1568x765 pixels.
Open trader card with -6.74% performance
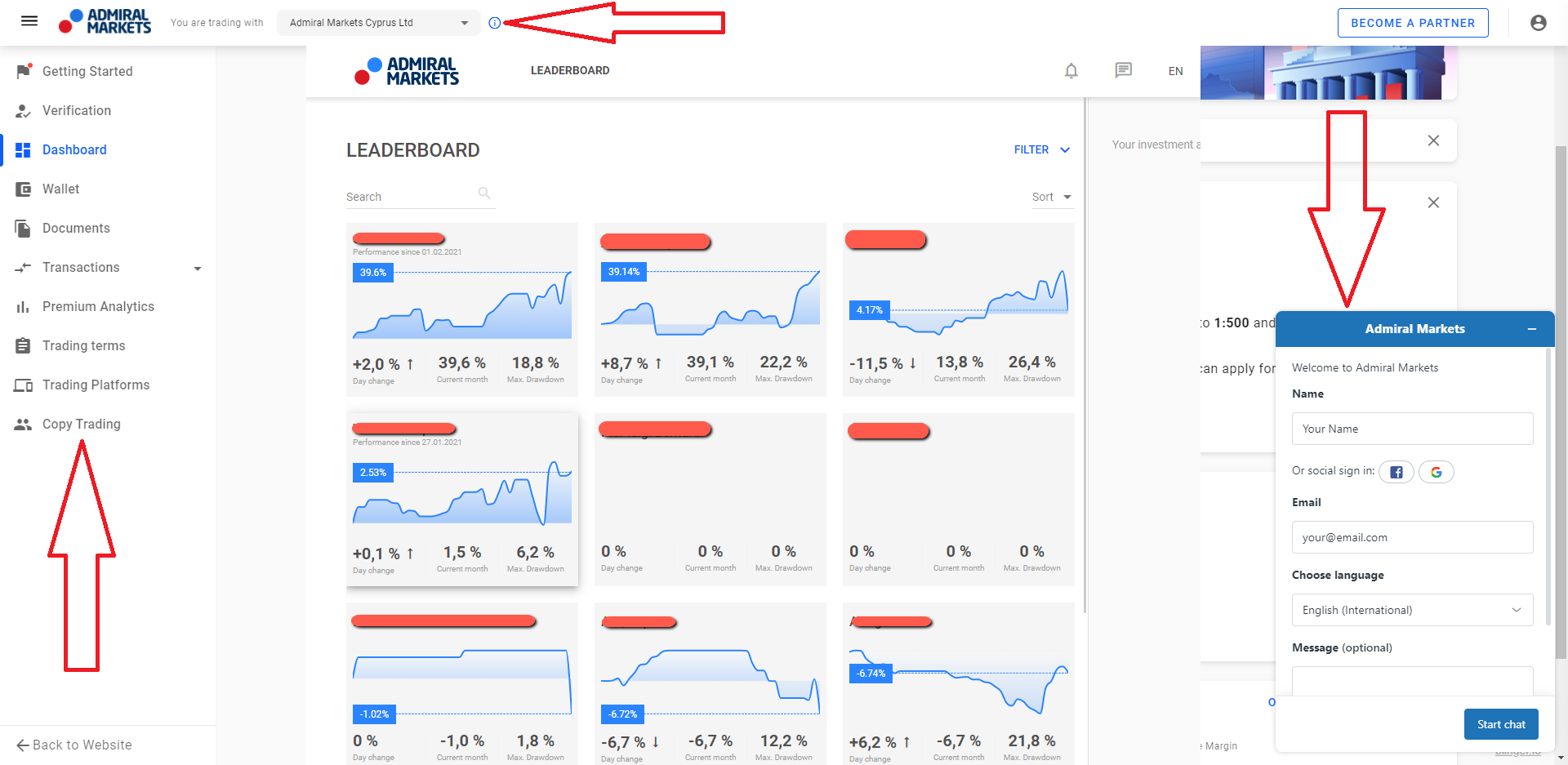(x=958, y=683)
